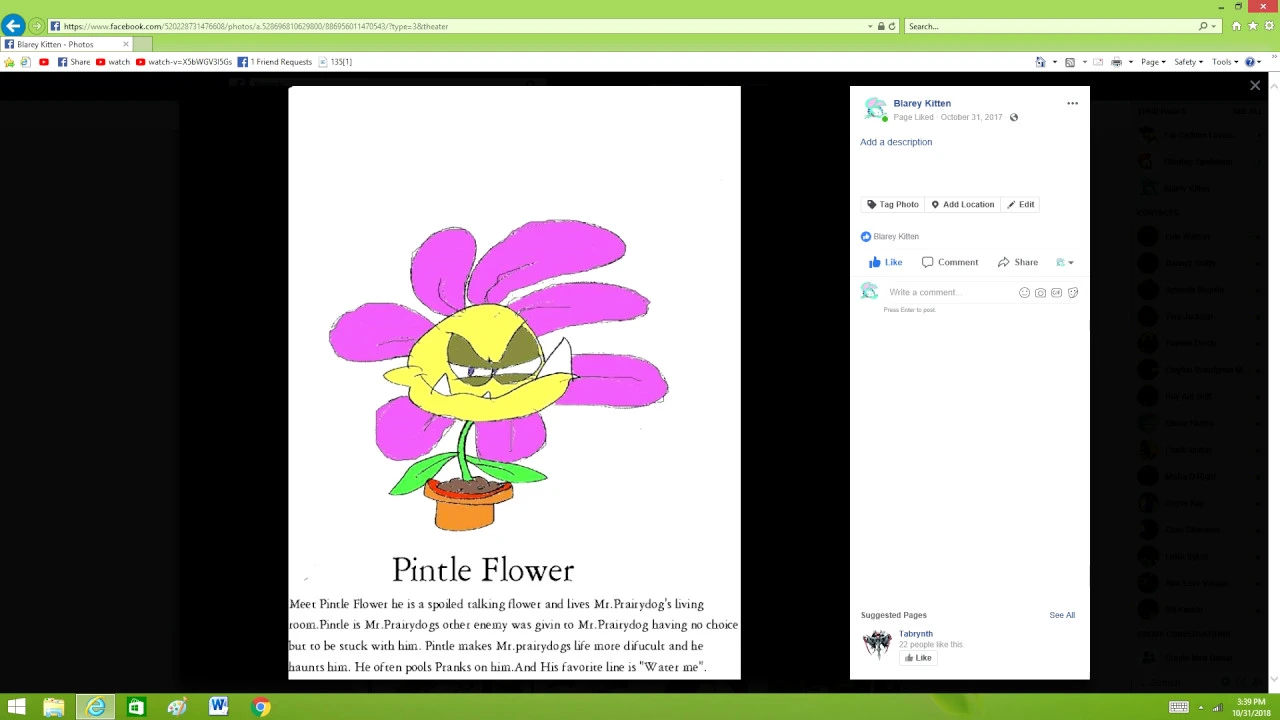Click the security lock icon in address bar
This screenshot has width=1280, height=720.
881,26
